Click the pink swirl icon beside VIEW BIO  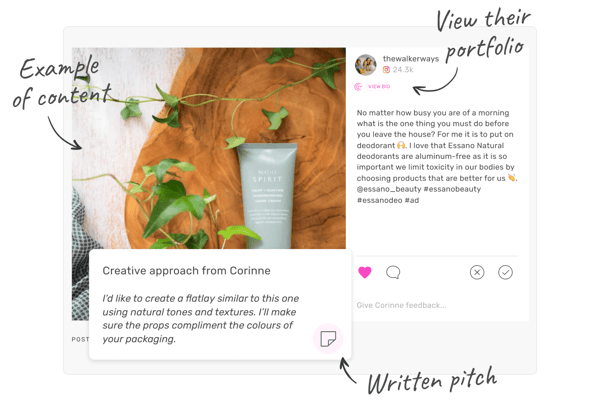click(358, 87)
